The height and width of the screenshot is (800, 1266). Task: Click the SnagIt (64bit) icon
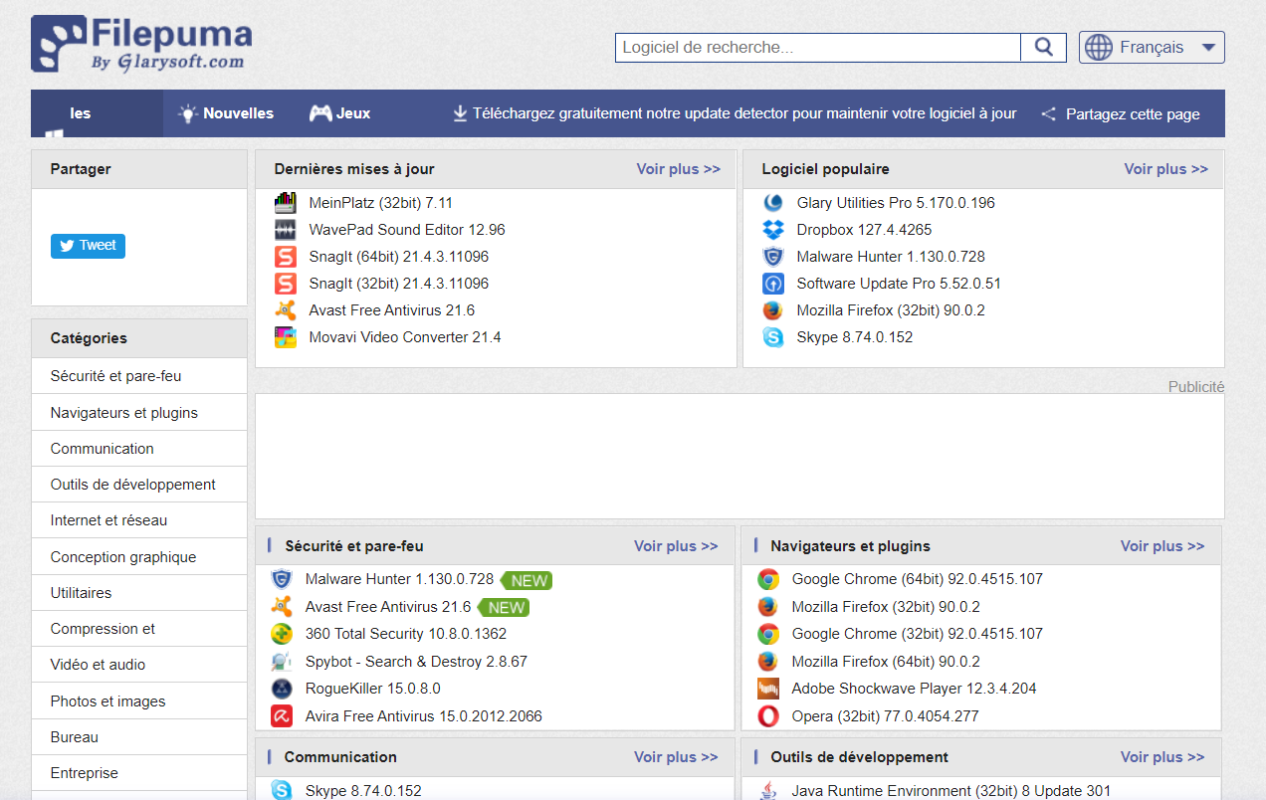point(285,257)
